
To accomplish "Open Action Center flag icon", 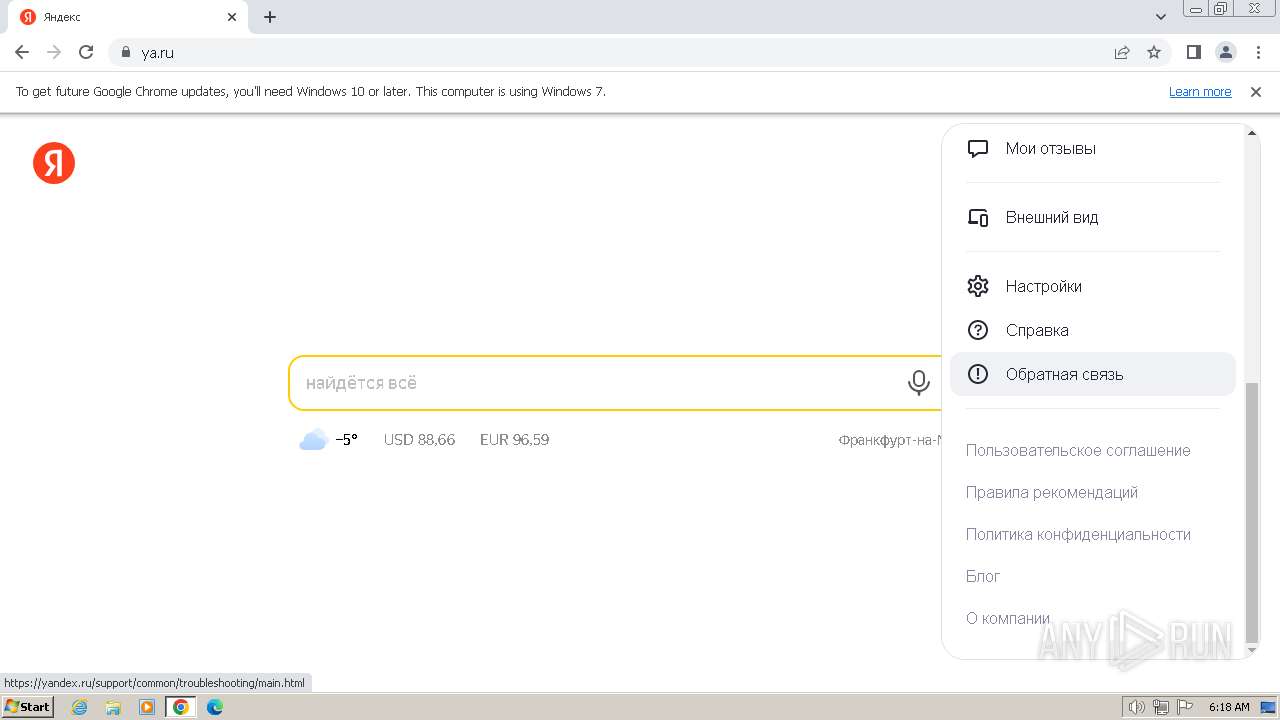I will point(1185,707).
